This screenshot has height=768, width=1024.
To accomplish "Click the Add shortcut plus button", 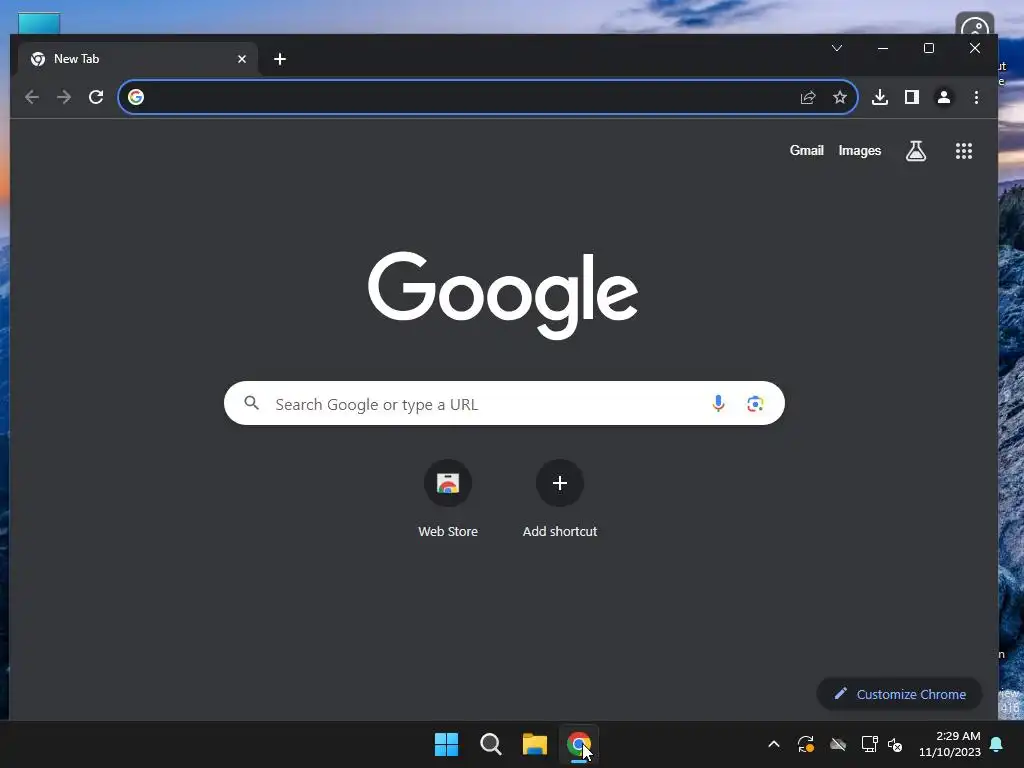I will click(560, 483).
